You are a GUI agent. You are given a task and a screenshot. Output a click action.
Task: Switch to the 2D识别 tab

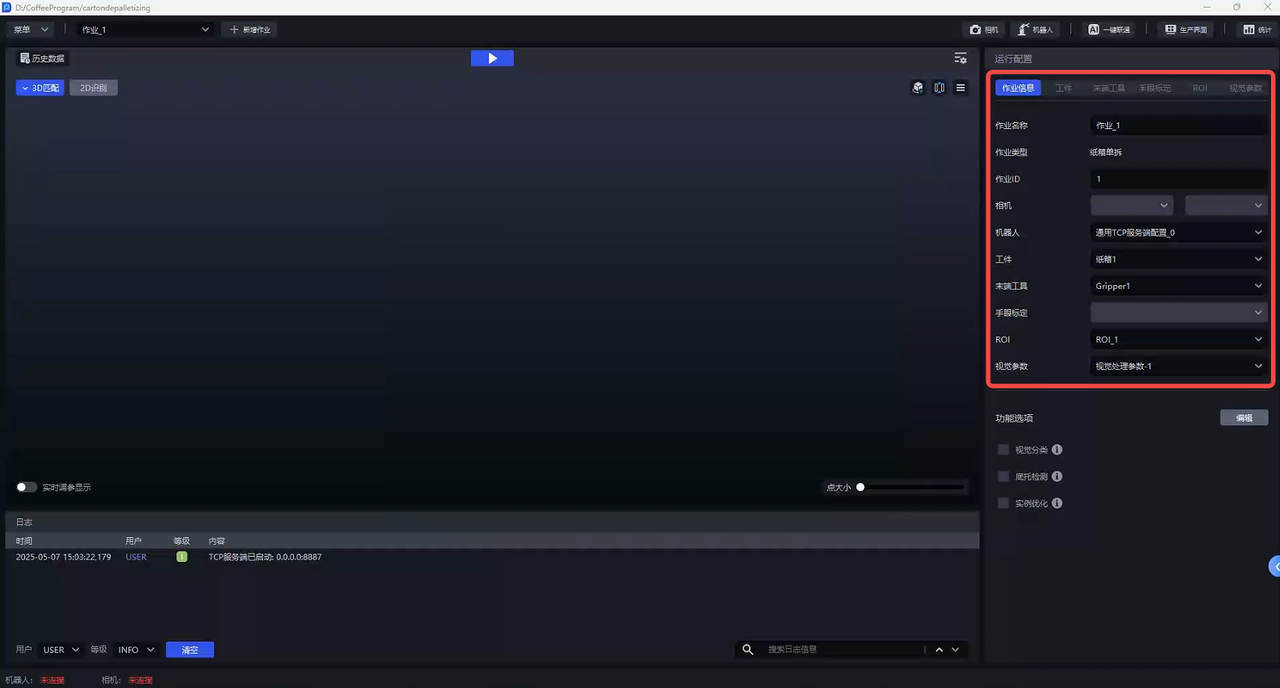pos(94,88)
